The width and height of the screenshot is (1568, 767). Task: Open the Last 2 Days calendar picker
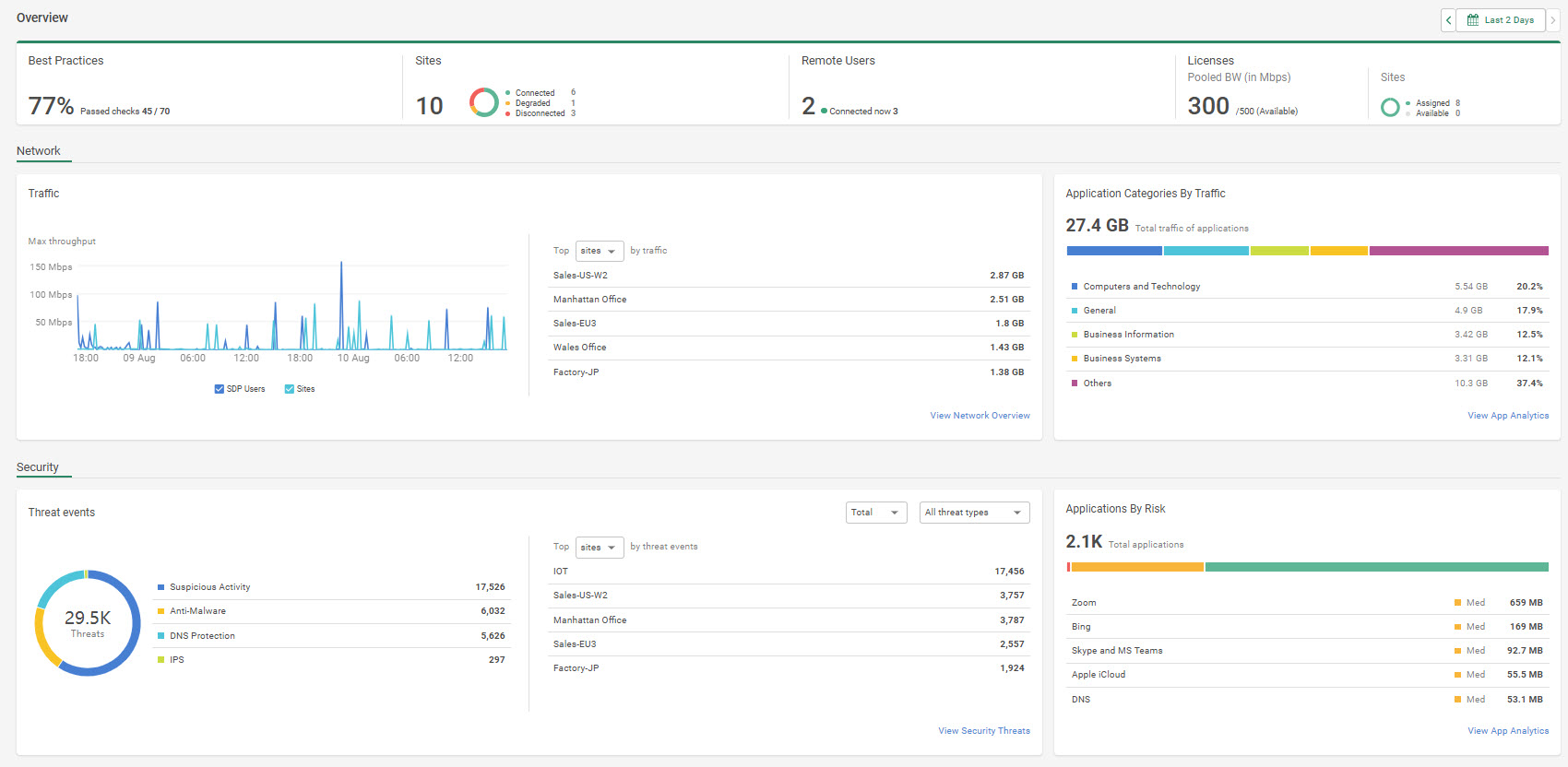tap(1501, 20)
